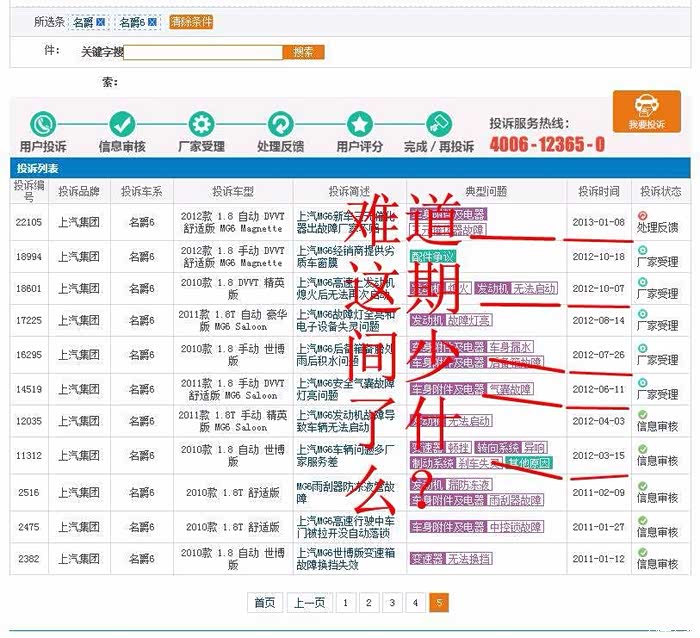Go to 首页 in pagination
The height and width of the screenshot is (638, 700).
pyautogui.click(x=264, y=602)
